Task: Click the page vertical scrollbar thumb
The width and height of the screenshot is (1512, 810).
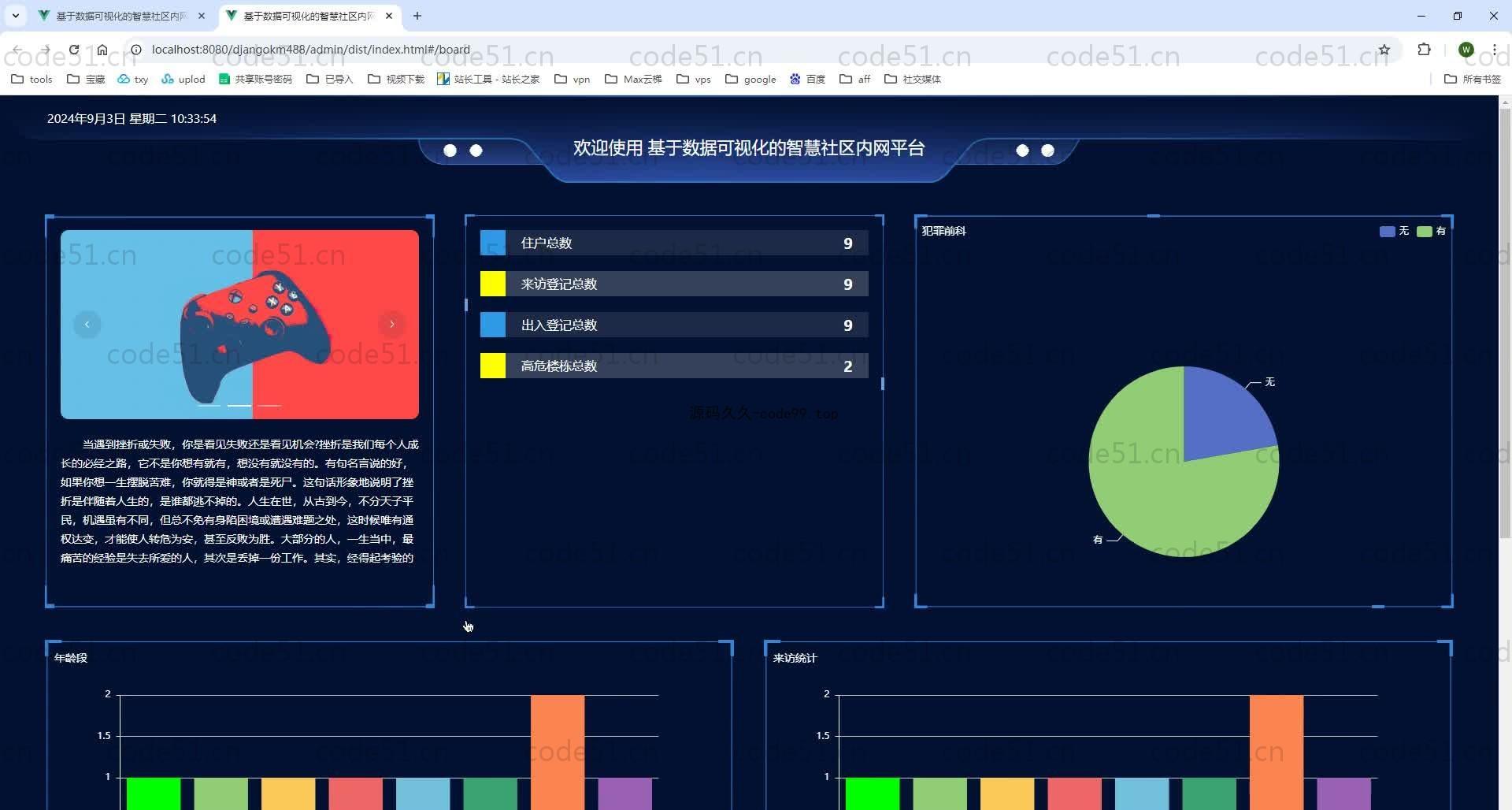Action: [1505, 323]
